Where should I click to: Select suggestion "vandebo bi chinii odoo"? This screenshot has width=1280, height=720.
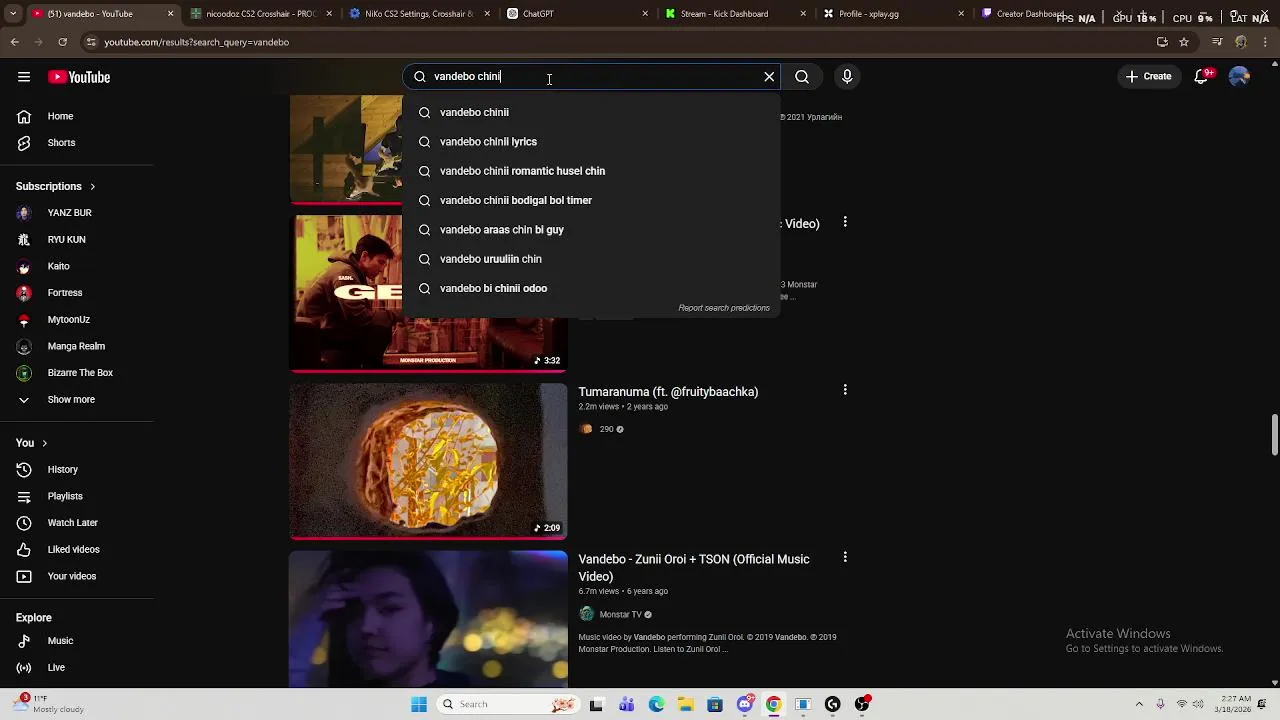click(x=591, y=288)
